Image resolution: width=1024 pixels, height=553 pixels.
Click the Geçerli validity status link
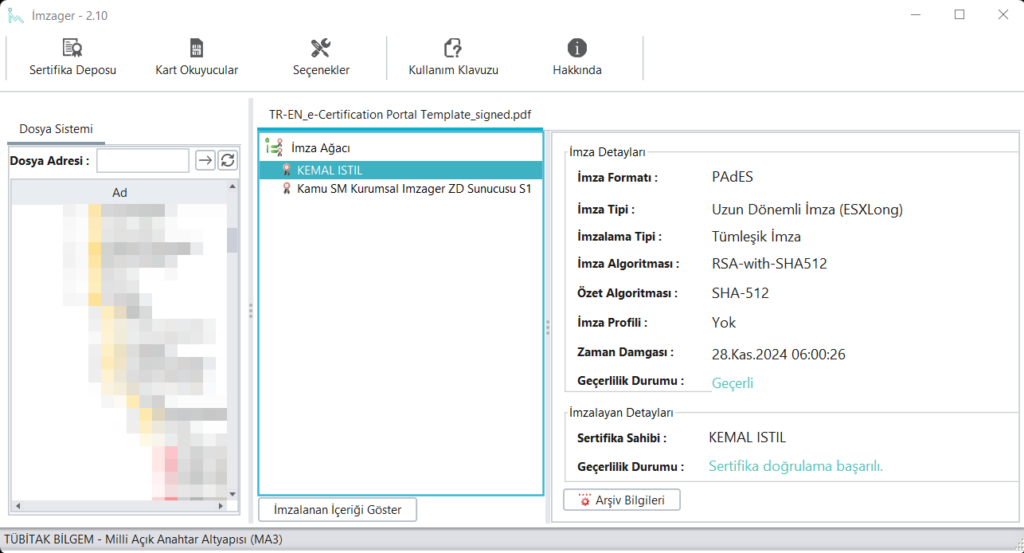point(733,383)
